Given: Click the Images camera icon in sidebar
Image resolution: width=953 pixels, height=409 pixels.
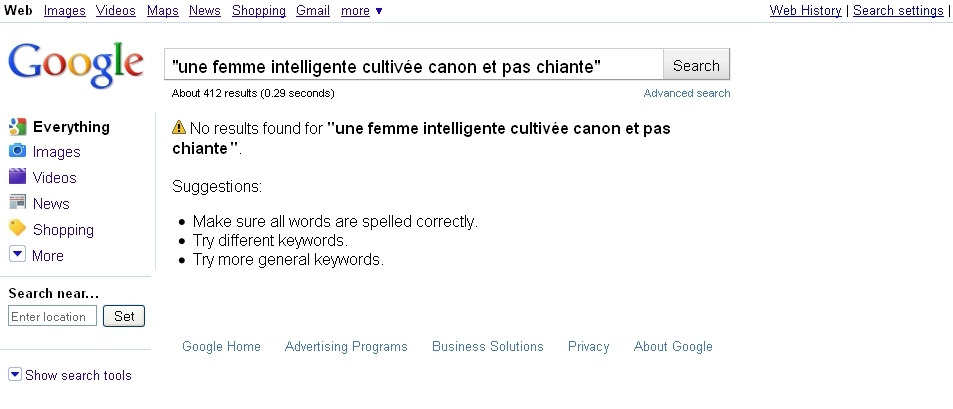Looking at the screenshot, I should tap(17, 152).
